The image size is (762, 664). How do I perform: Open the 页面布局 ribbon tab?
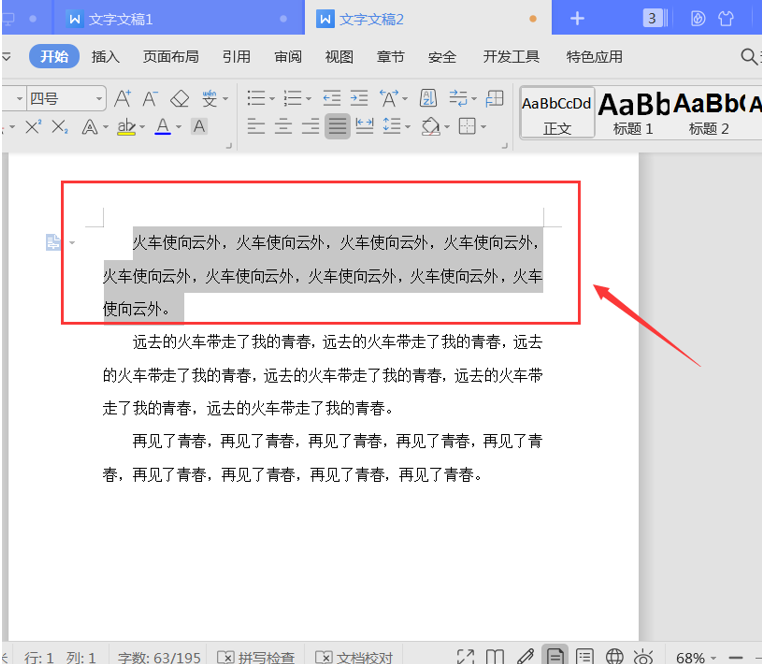click(x=171, y=56)
